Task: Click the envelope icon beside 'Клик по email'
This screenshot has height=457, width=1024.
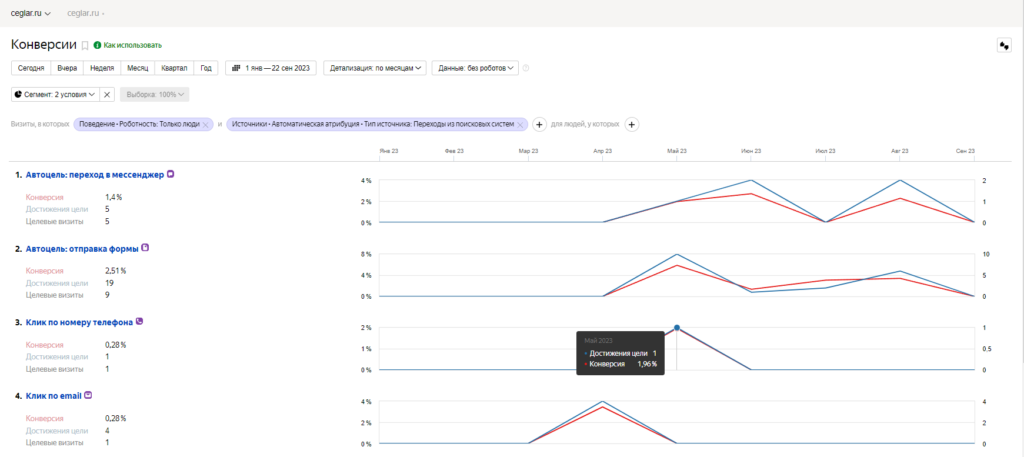Action: [x=88, y=396]
